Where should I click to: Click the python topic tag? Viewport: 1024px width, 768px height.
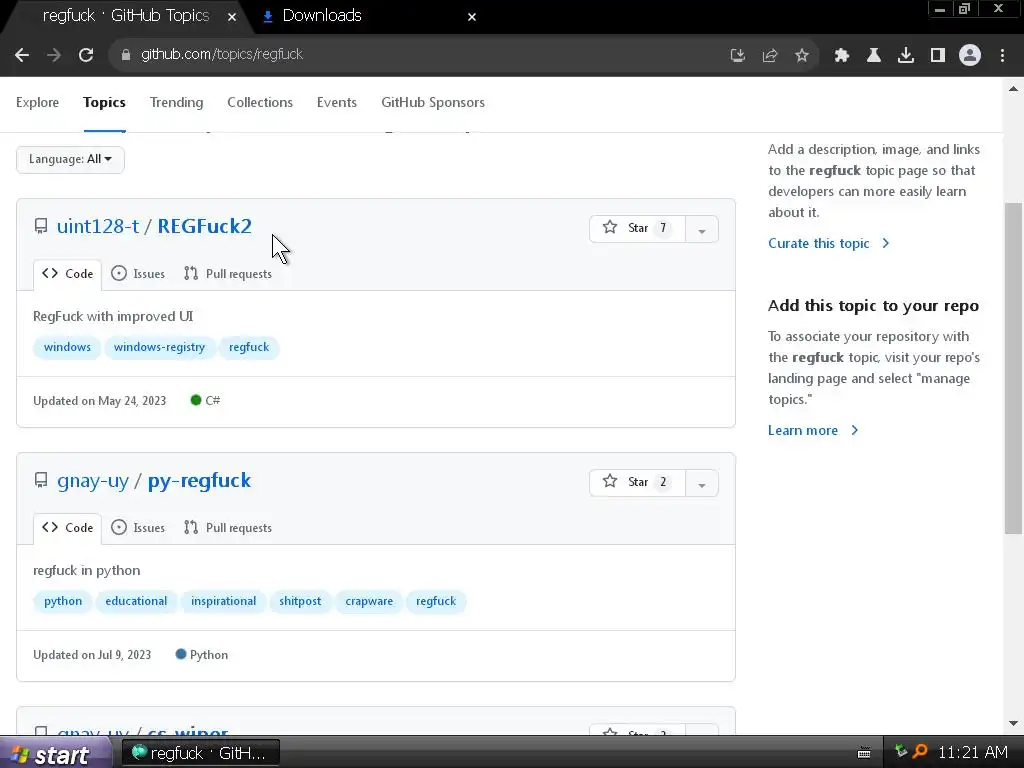tap(63, 601)
